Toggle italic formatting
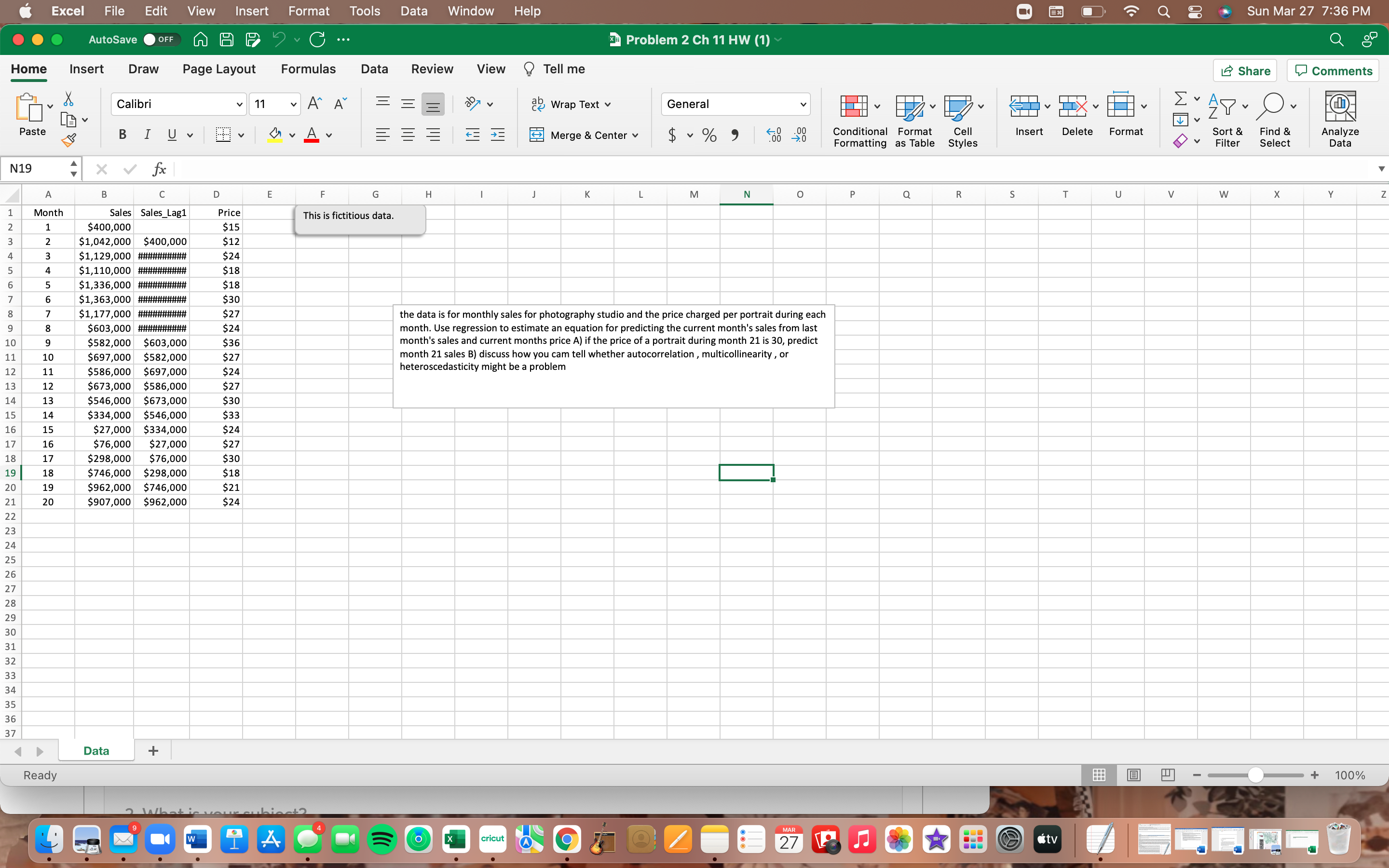The height and width of the screenshot is (868, 1389). [147, 135]
